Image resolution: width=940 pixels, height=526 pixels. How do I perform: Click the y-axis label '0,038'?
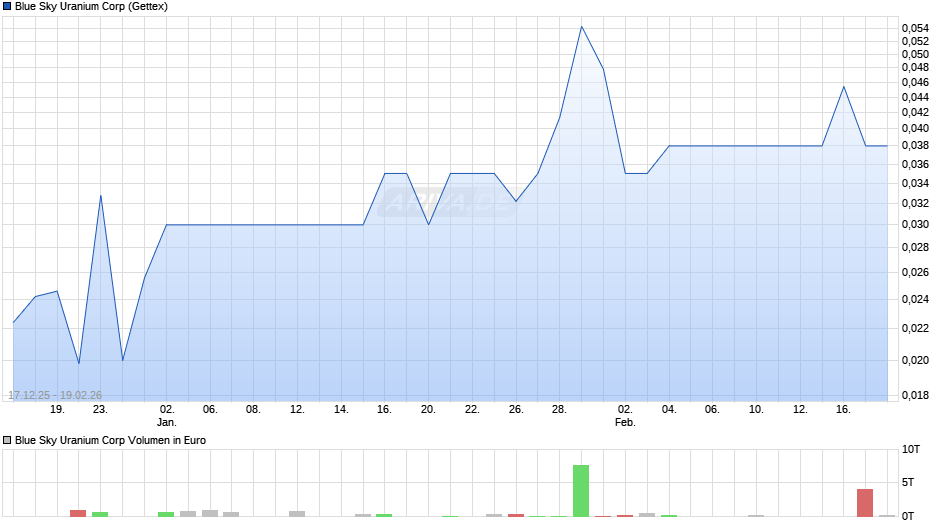point(915,145)
